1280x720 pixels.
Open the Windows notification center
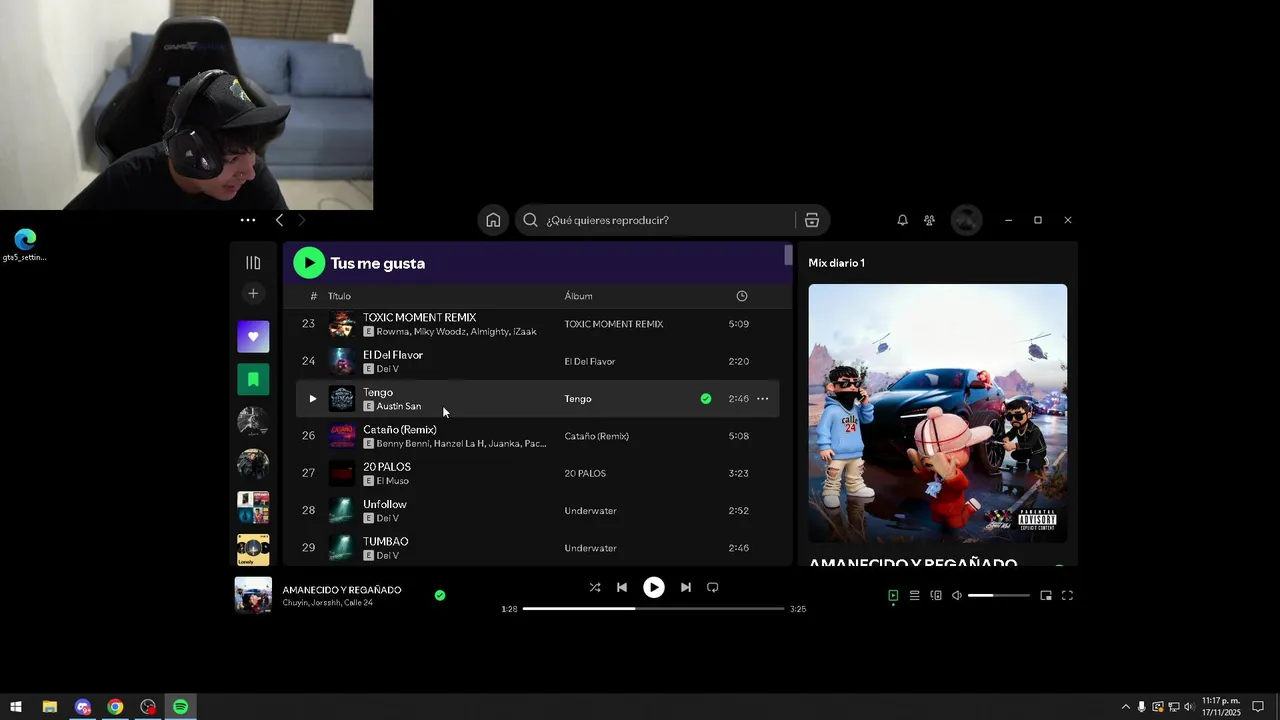tap(1258, 707)
